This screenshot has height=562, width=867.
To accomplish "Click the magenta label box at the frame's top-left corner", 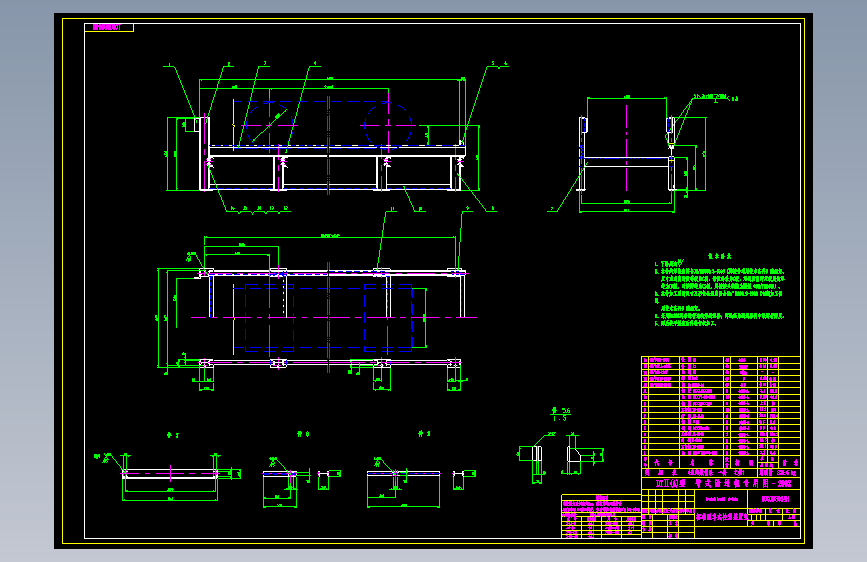I will pos(109,27).
